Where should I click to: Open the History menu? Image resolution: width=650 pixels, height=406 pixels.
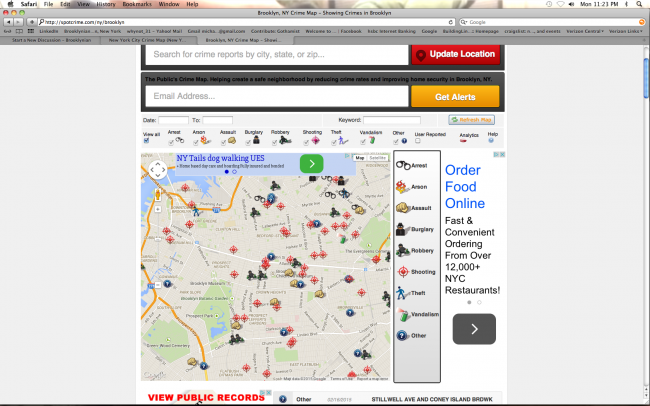(106, 4)
